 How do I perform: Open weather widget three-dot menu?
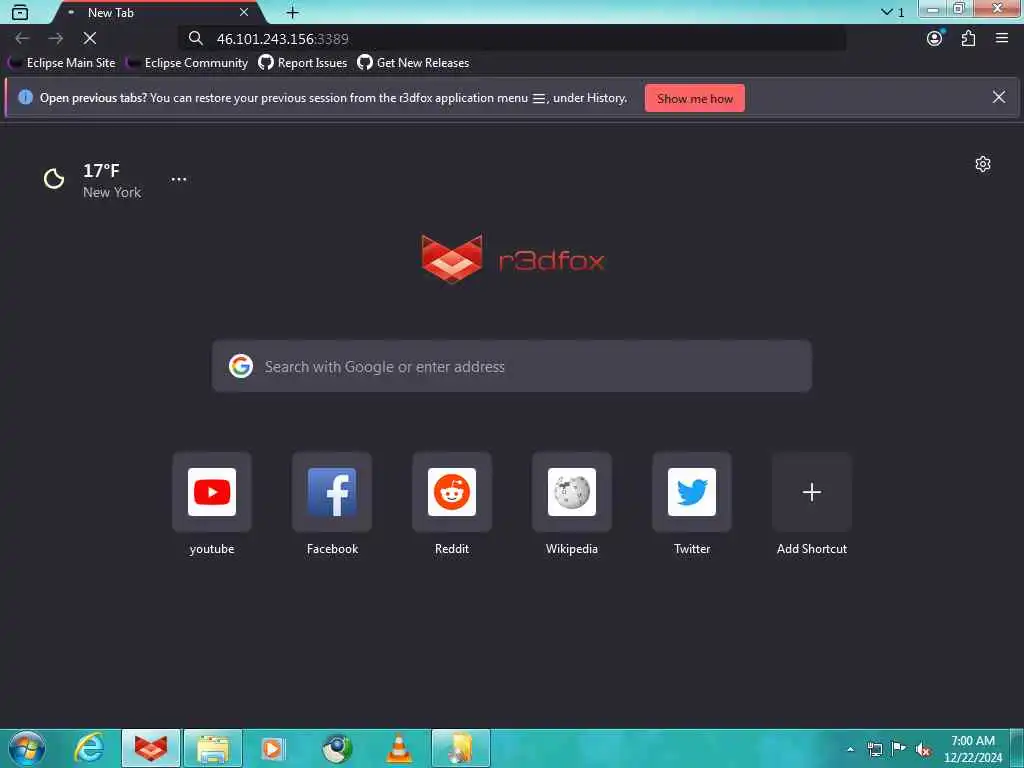click(x=178, y=178)
